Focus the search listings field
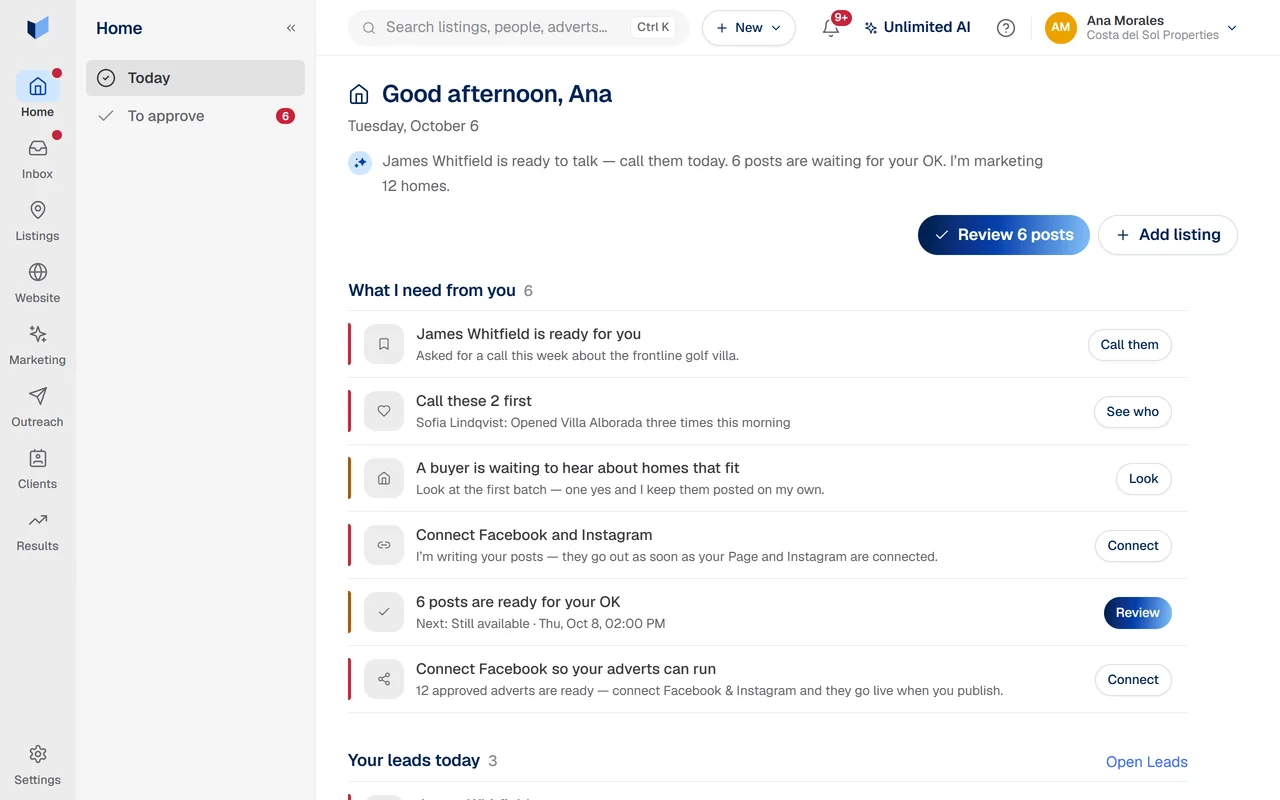The image size is (1280, 800). click(x=518, y=28)
